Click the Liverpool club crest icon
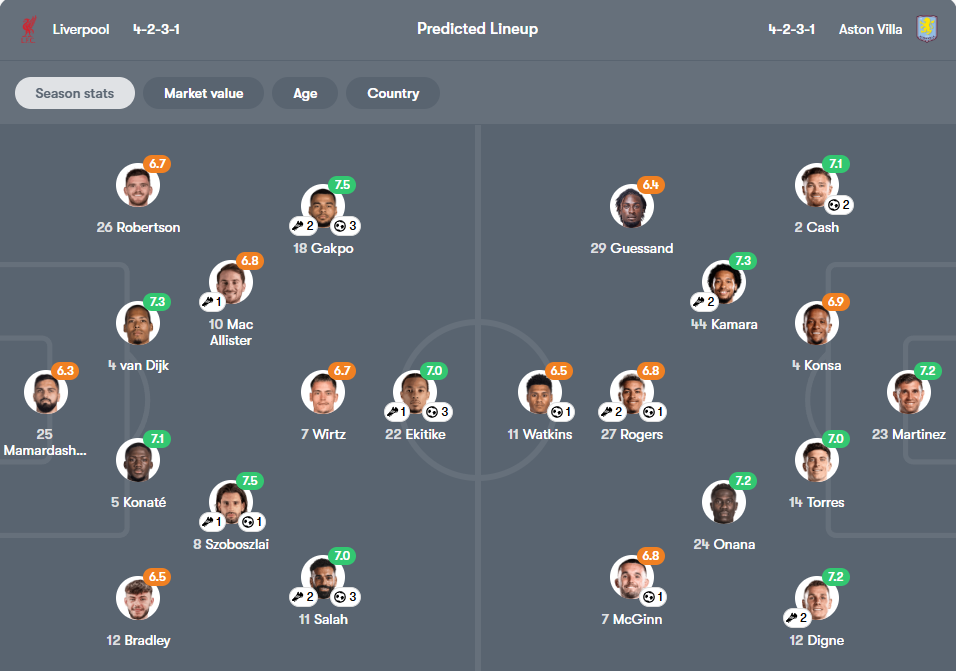This screenshot has height=671, width=956. [x=28, y=29]
